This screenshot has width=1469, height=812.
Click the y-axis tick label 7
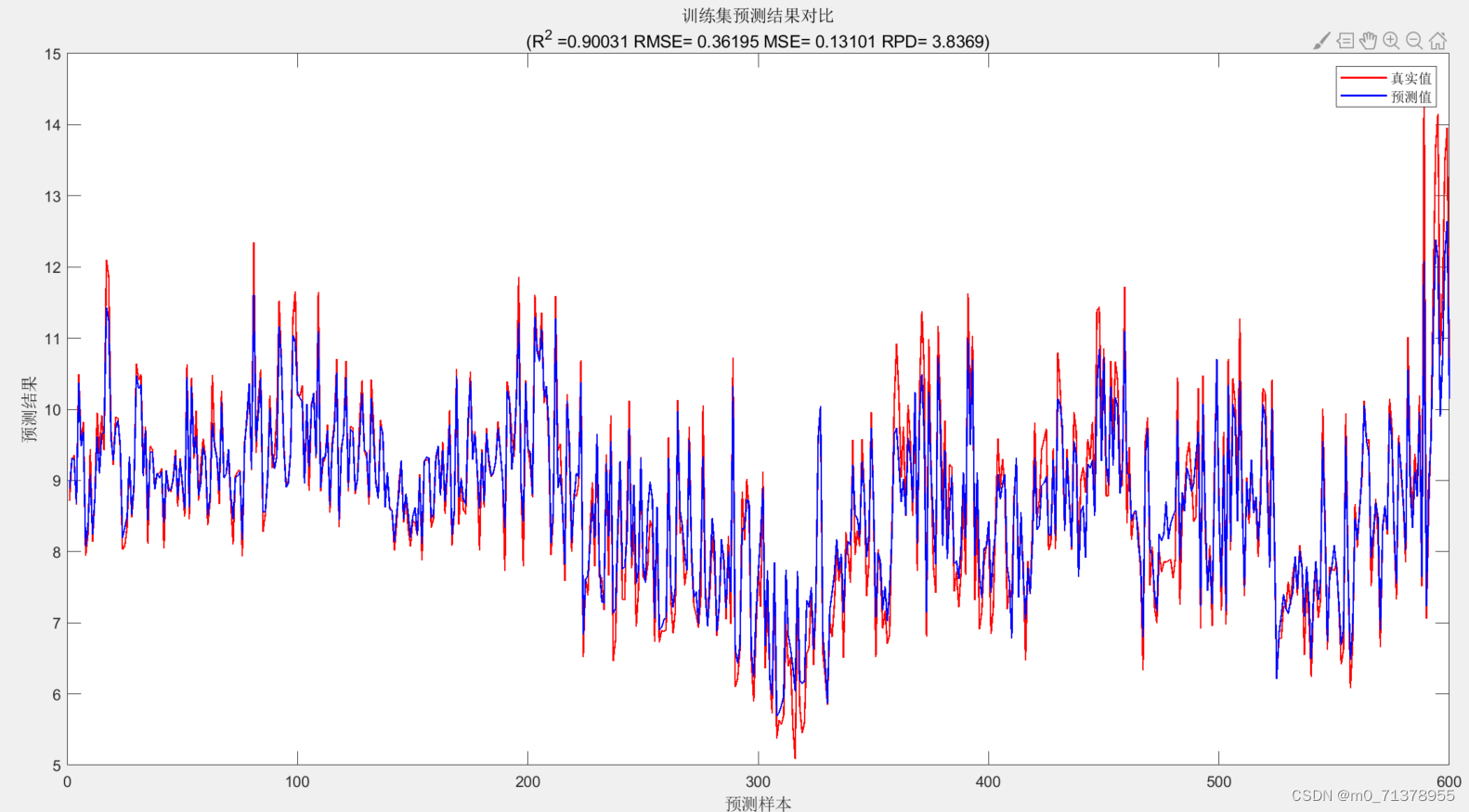click(x=57, y=624)
